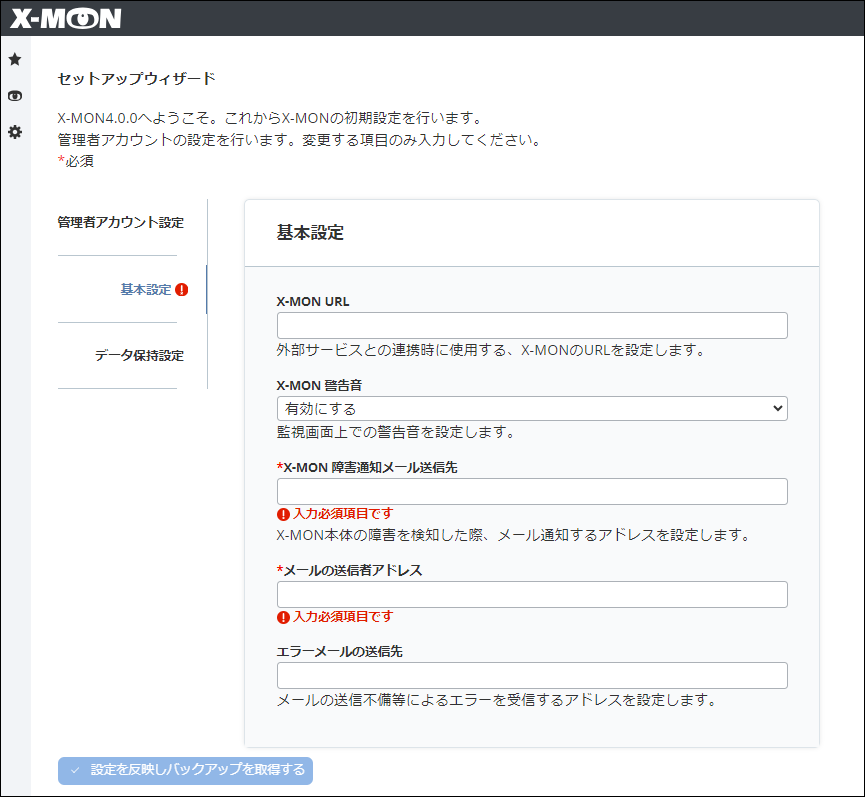Click into the メールの送信者アドレス input
865x797 pixels.
tap(531, 594)
